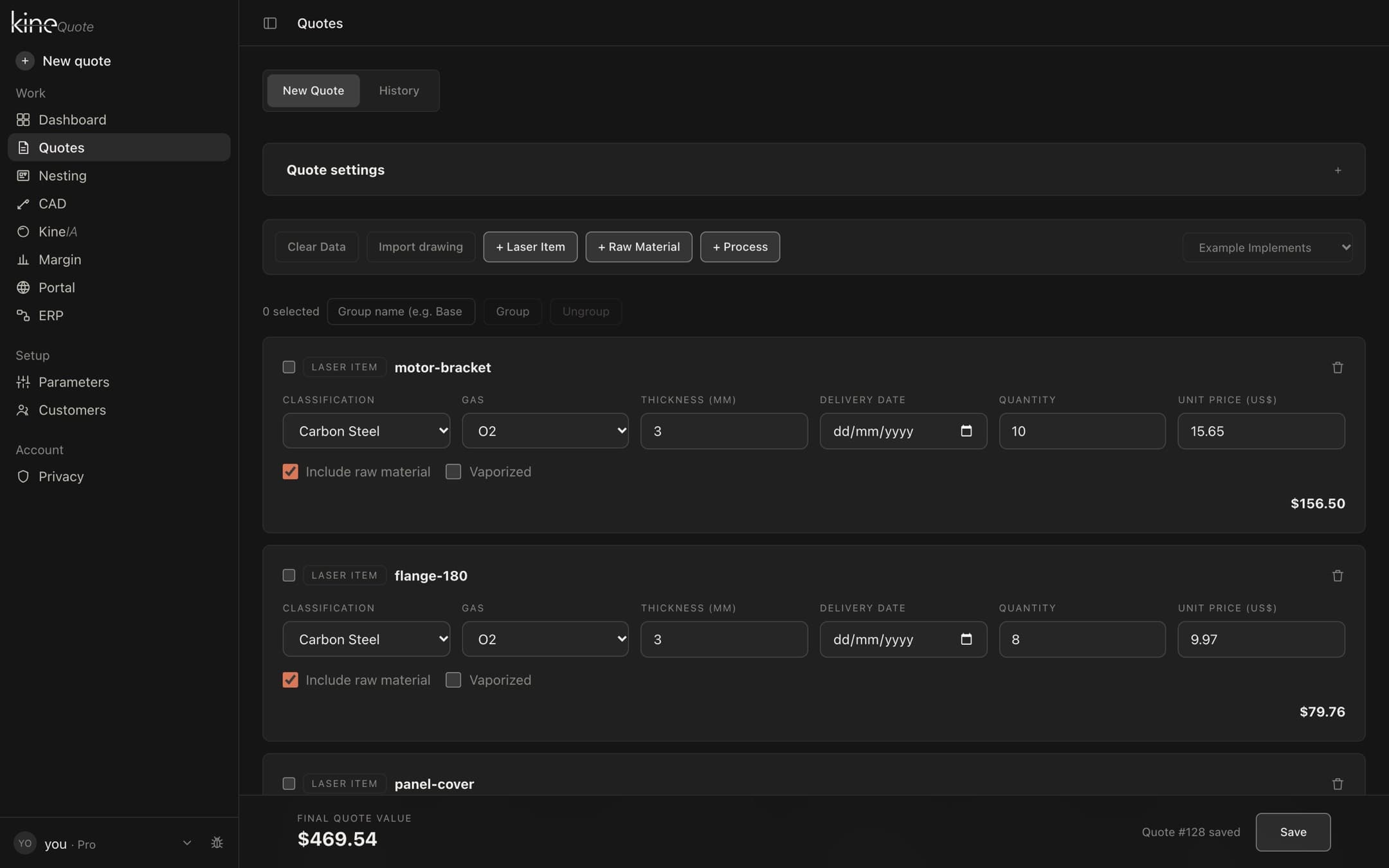Toggle the sidebar panel icon
Screen dimensions: 1389x868
[x=270, y=23]
